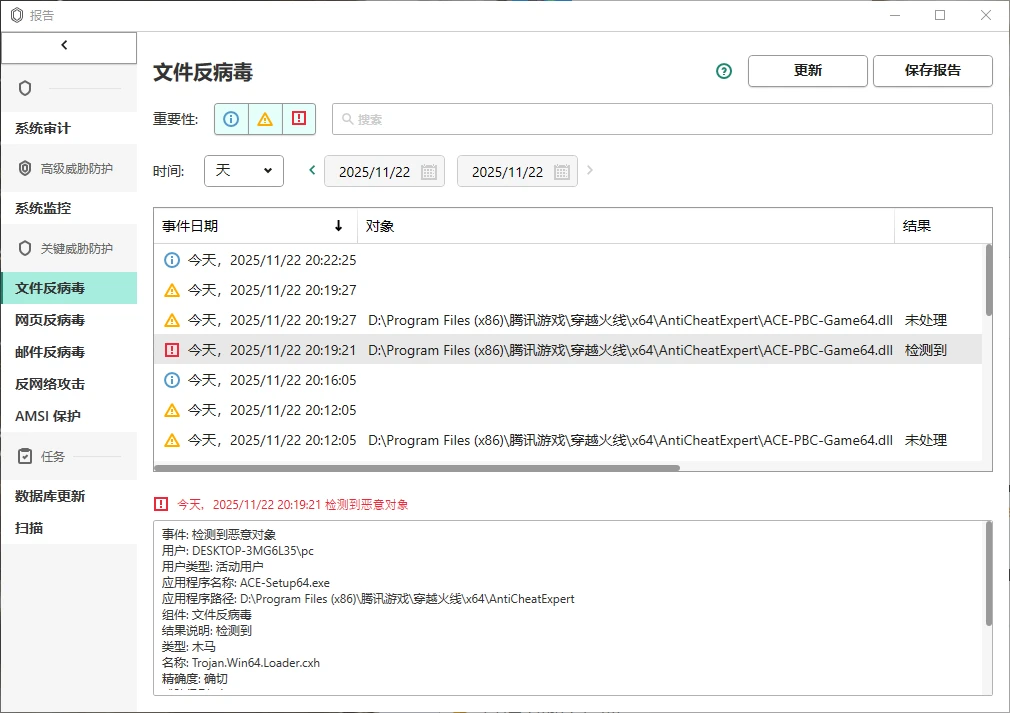Click the sort arrow on 事件日期 column
1010x713 pixels.
(338, 226)
